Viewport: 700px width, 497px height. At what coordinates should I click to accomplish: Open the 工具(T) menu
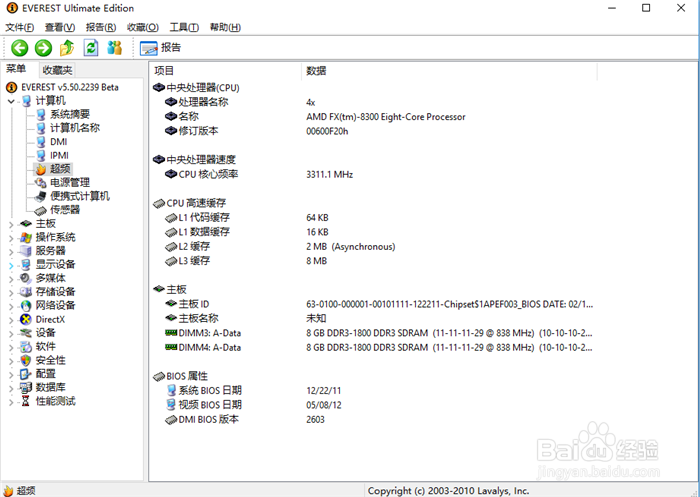[x=184, y=28]
